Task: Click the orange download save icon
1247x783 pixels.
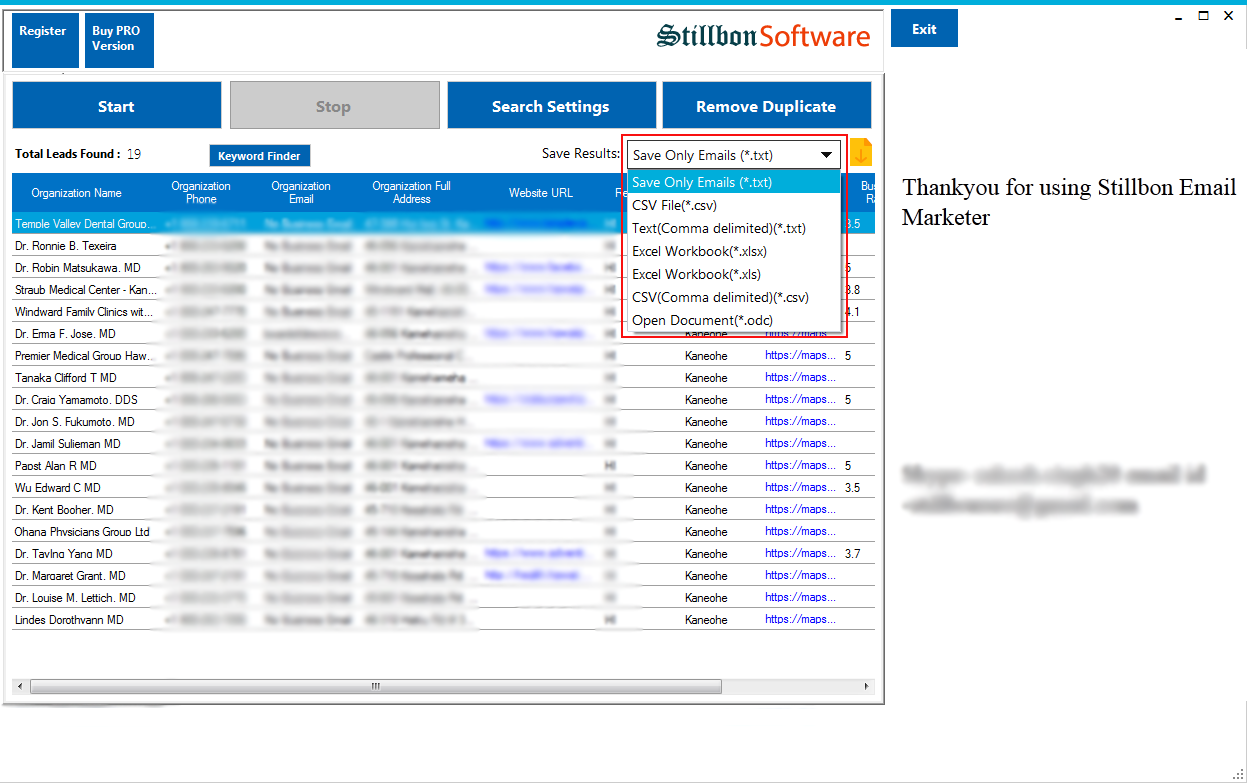Action: click(861, 154)
